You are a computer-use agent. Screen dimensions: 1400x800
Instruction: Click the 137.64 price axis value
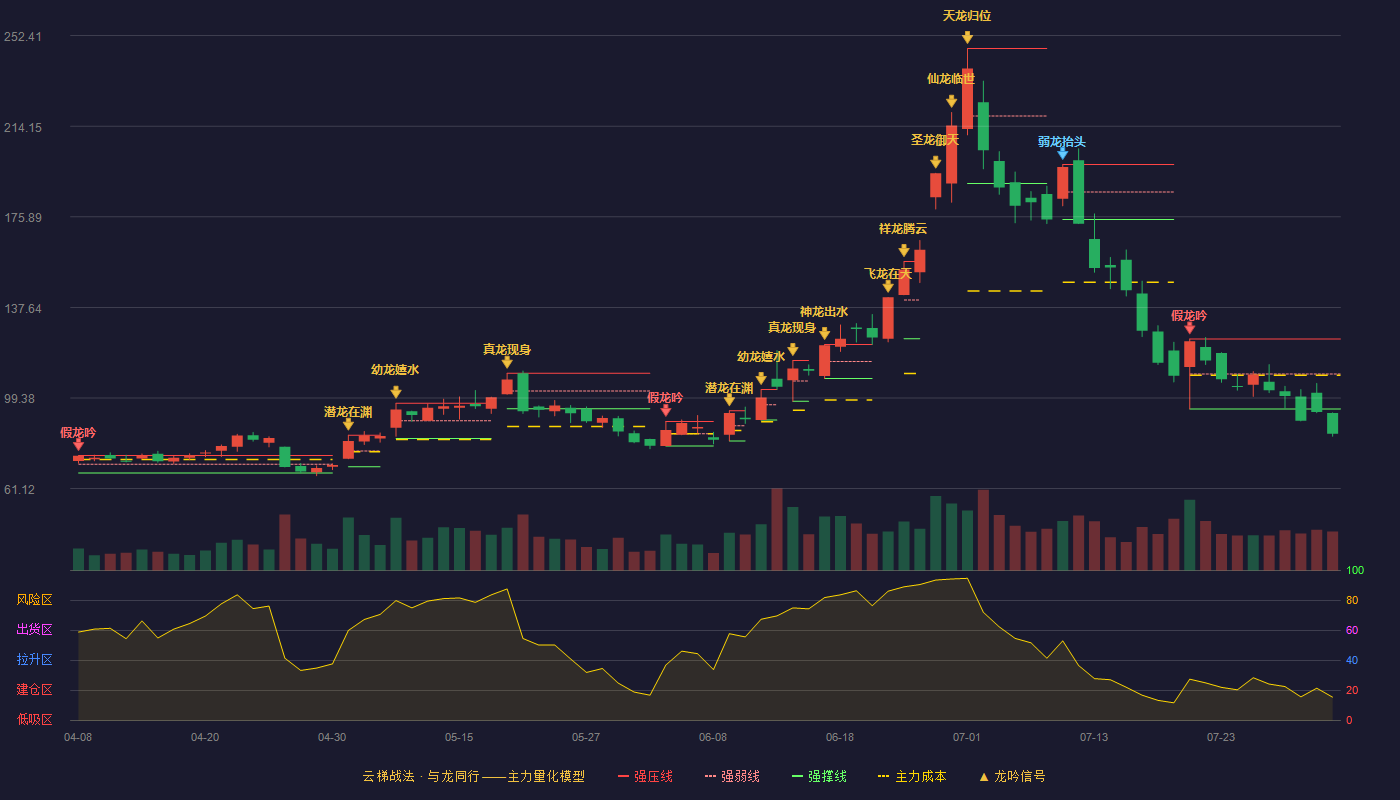coord(22,308)
